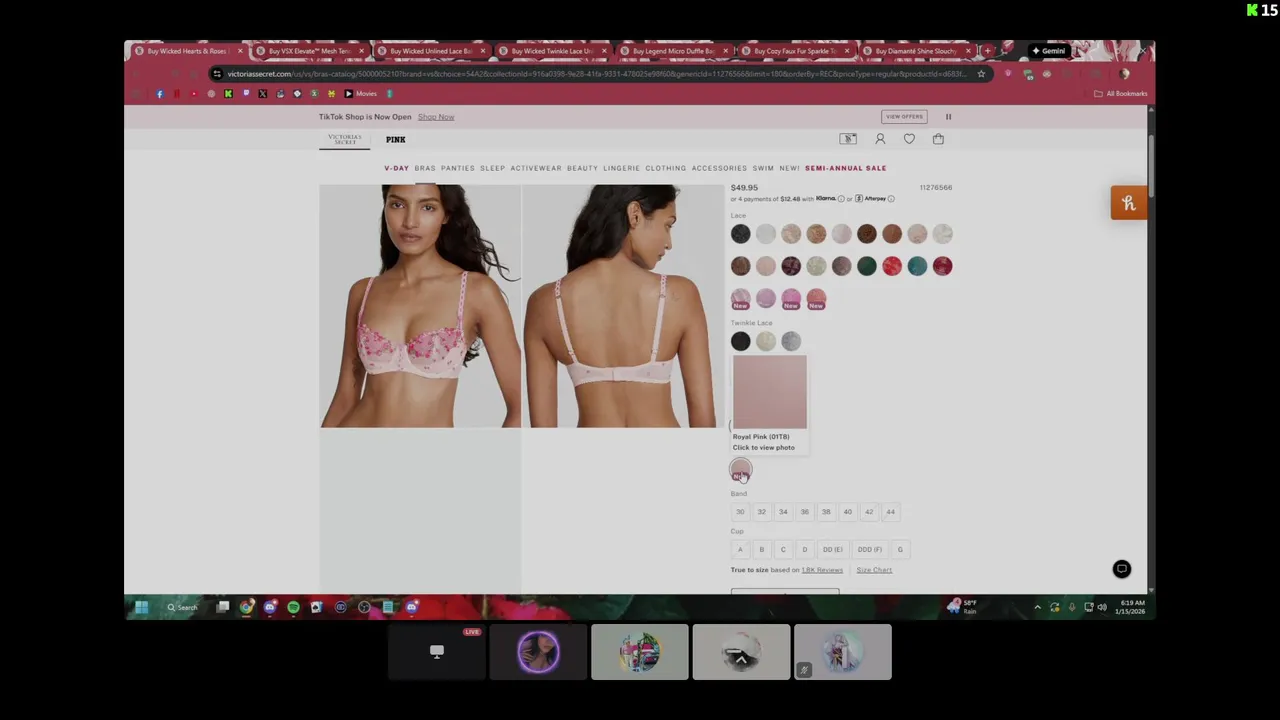The width and height of the screenshot is (1280, 720).
Task: Open a new browser tab
Action: pos(988,51)
